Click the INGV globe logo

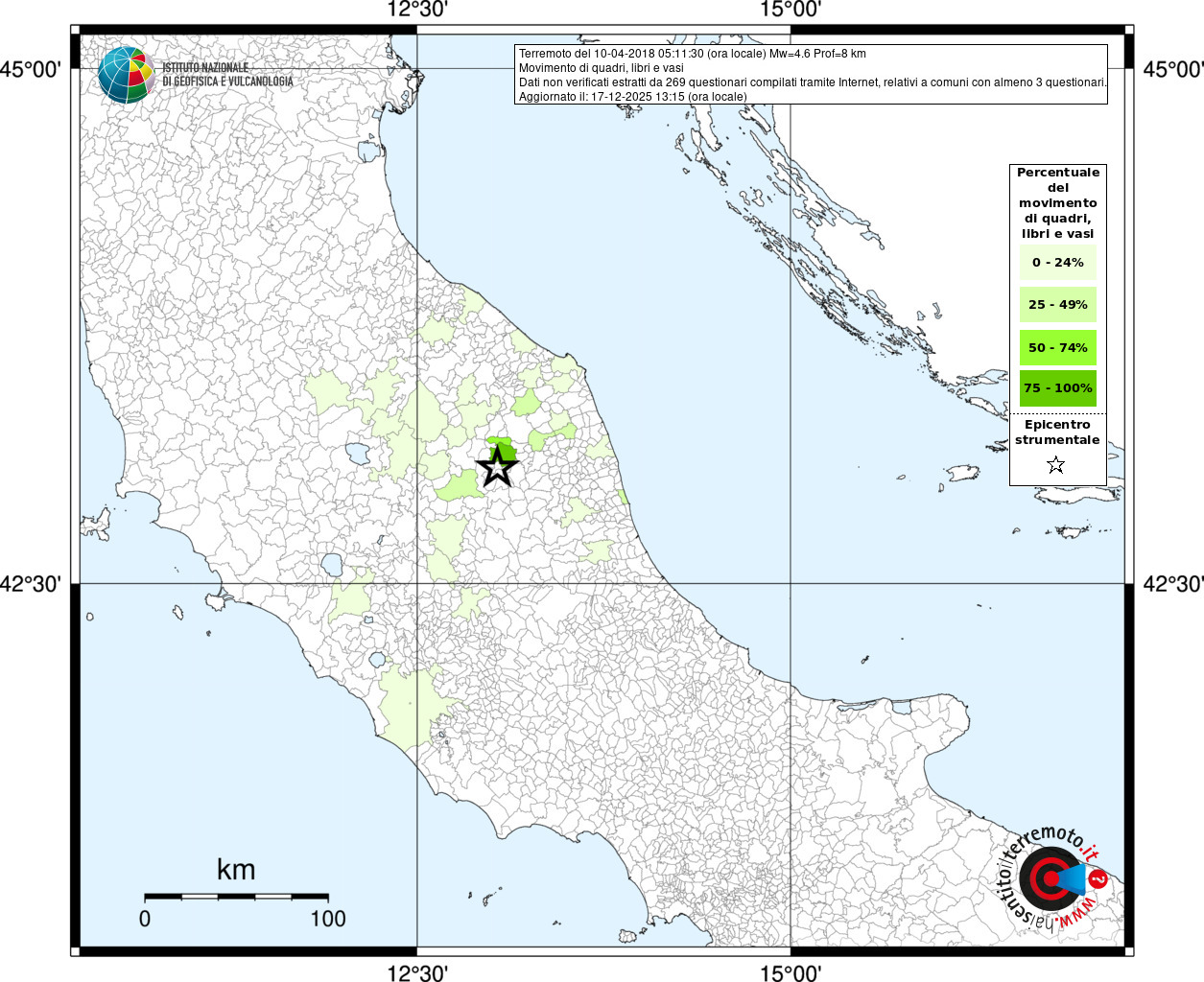[x=126, y=75]
